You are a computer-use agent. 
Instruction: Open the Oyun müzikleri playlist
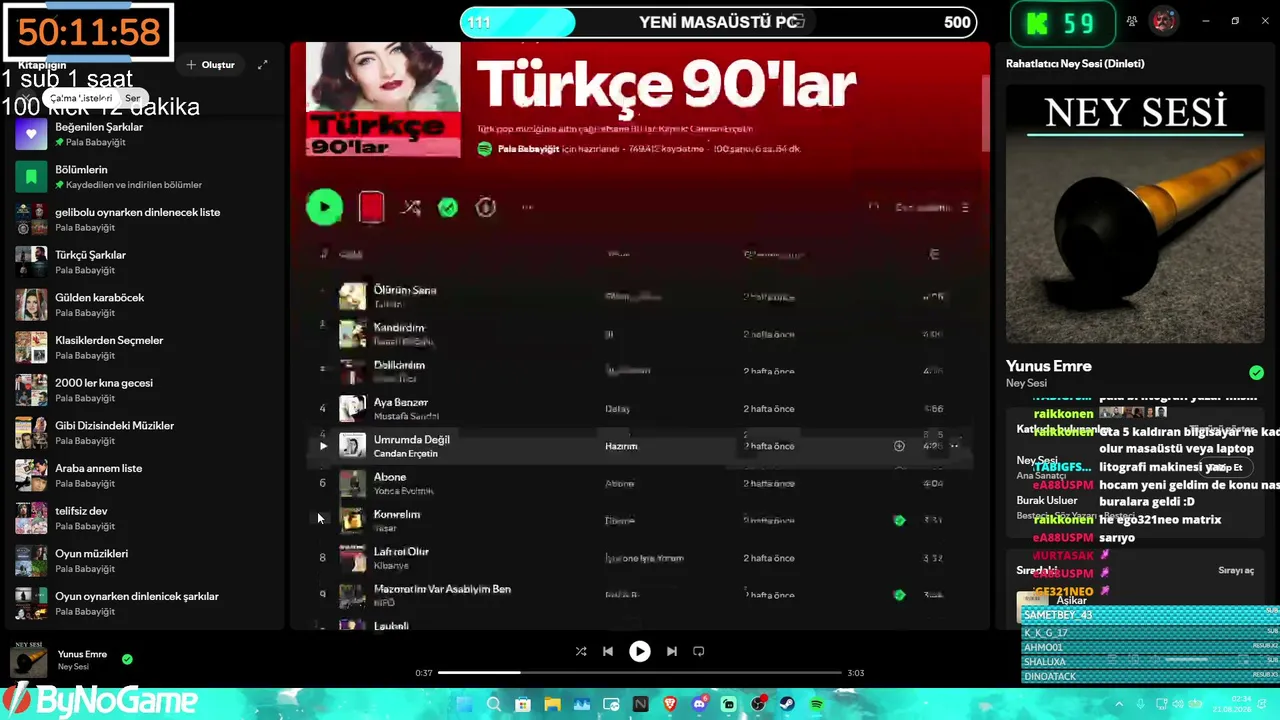(x=145, y=561)
